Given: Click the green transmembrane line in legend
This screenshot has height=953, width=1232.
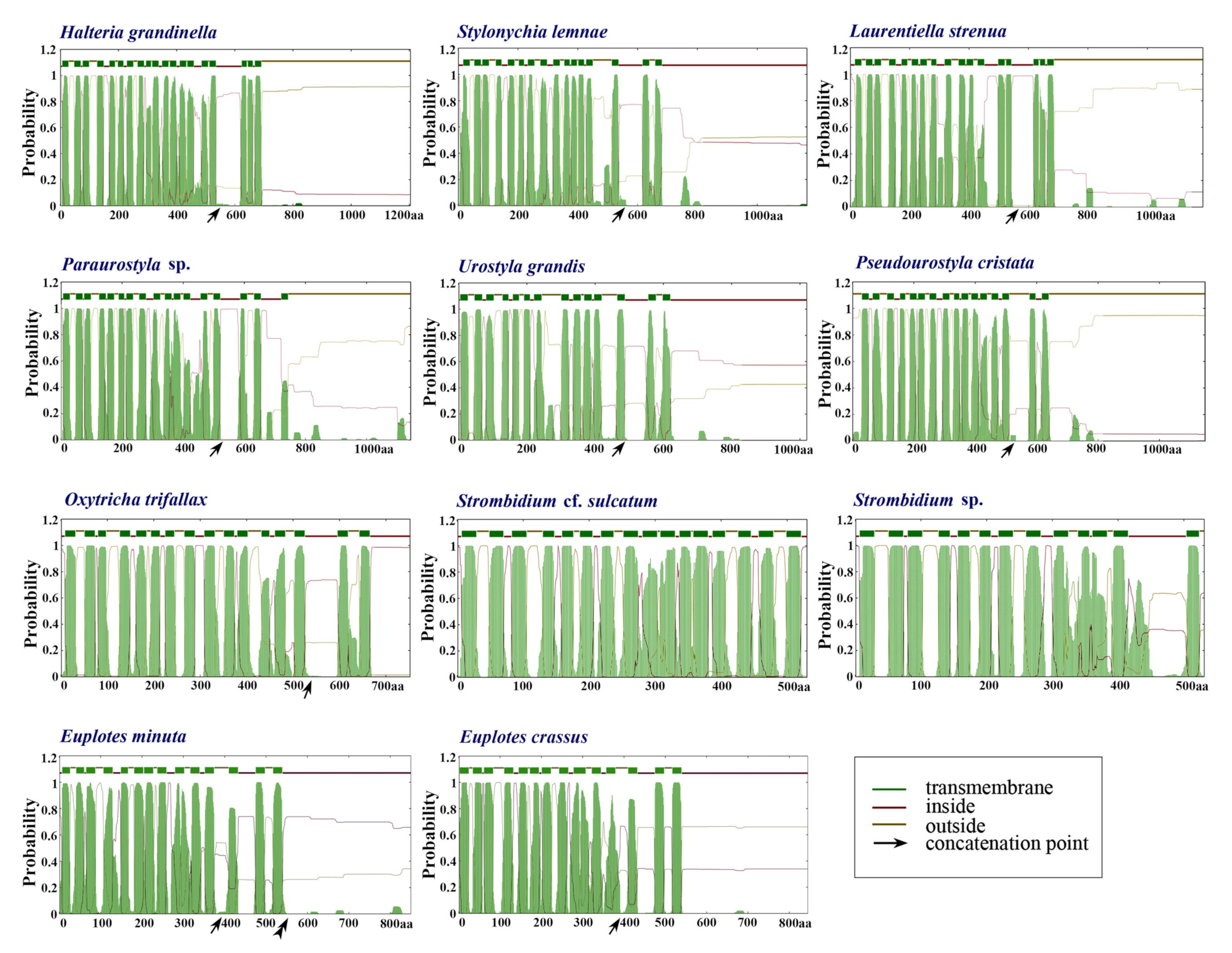Looking at the screenshot, I should point(889,789).
